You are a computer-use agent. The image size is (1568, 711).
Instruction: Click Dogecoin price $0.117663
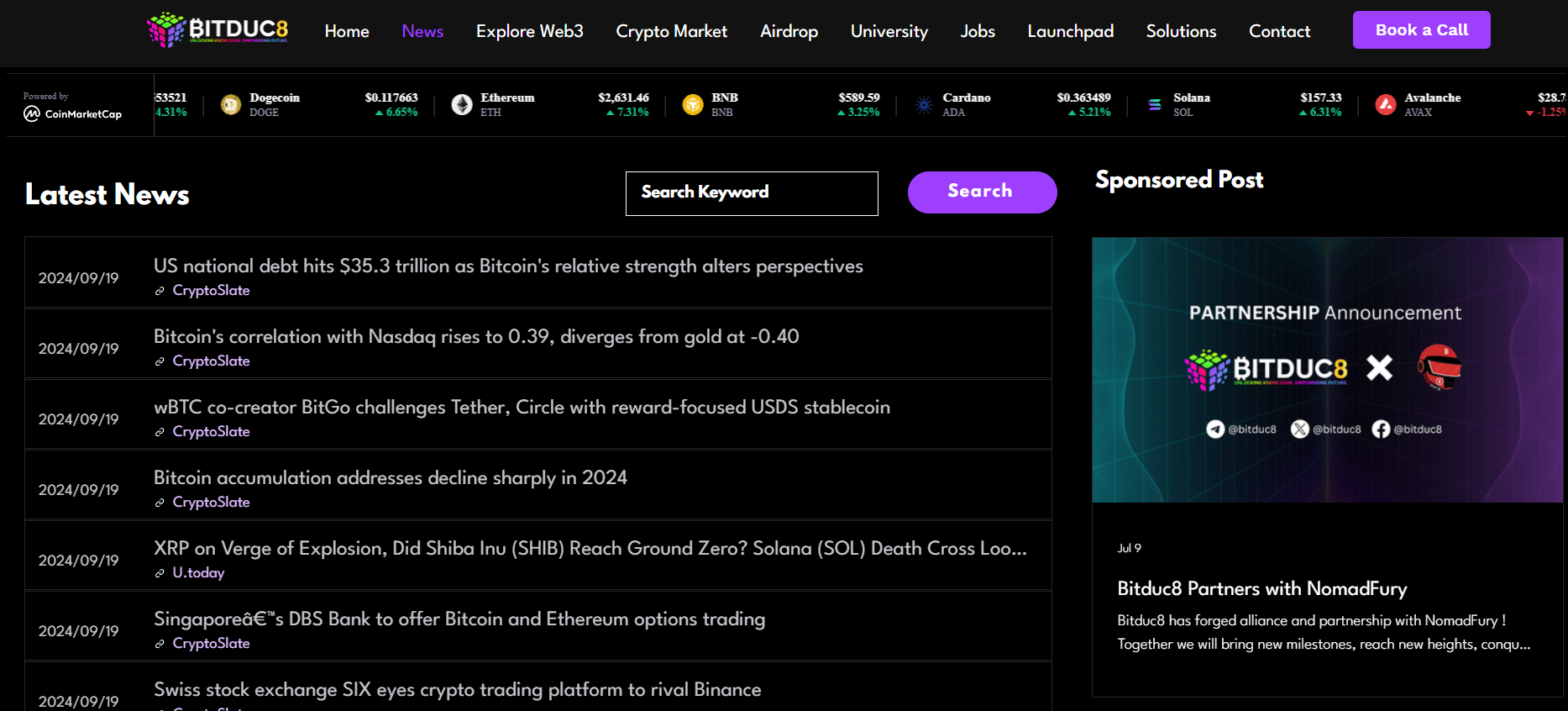point(391,98)
